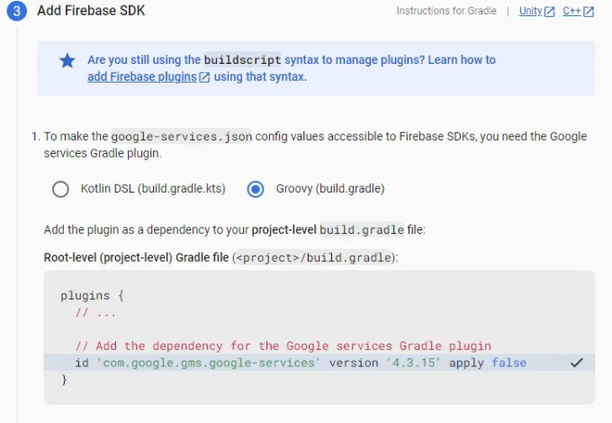Click the google-services.json inline code text

coord(181,137)
